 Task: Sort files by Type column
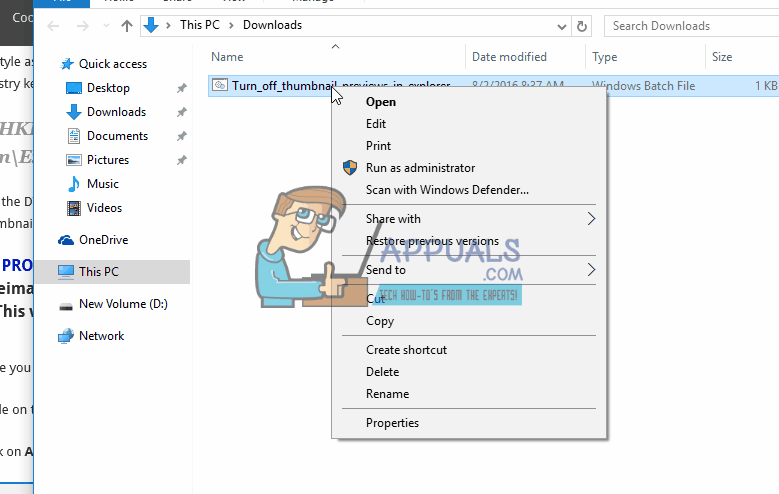pyautogui.click(x=605, y=57)
